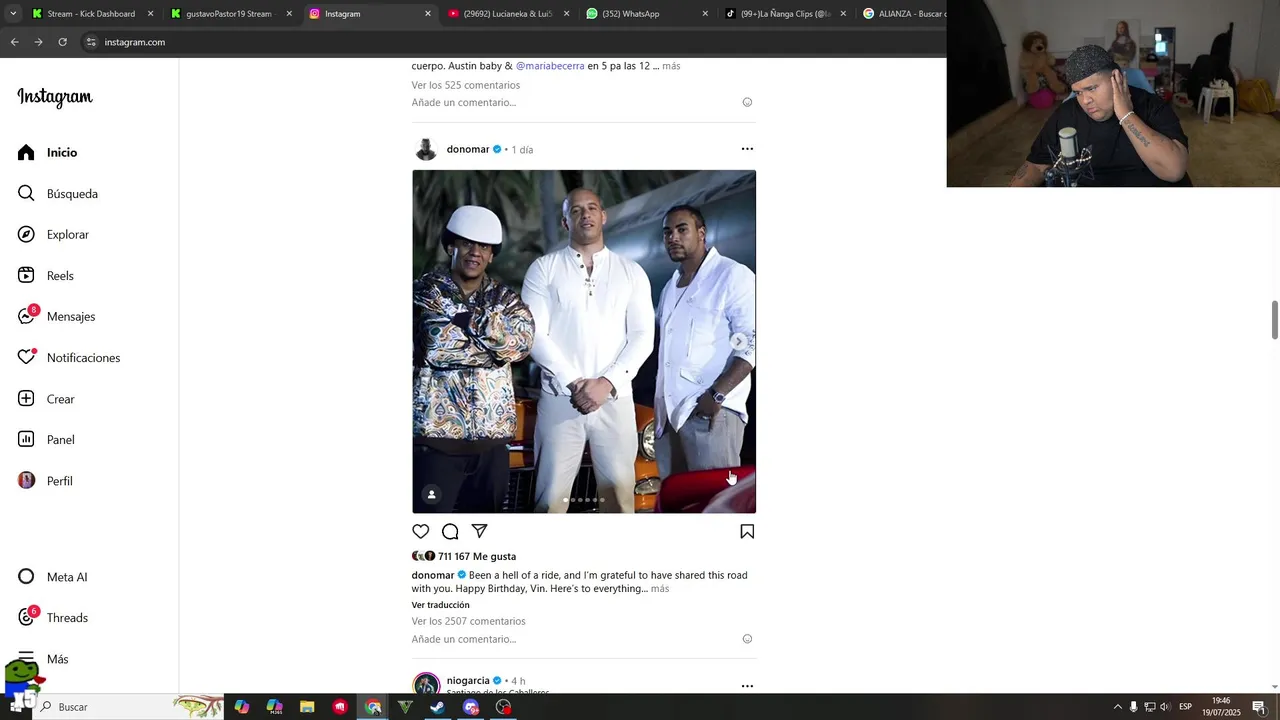Open Copilot from the taskbar
The image size is (1280, 720).
(242, 707)
